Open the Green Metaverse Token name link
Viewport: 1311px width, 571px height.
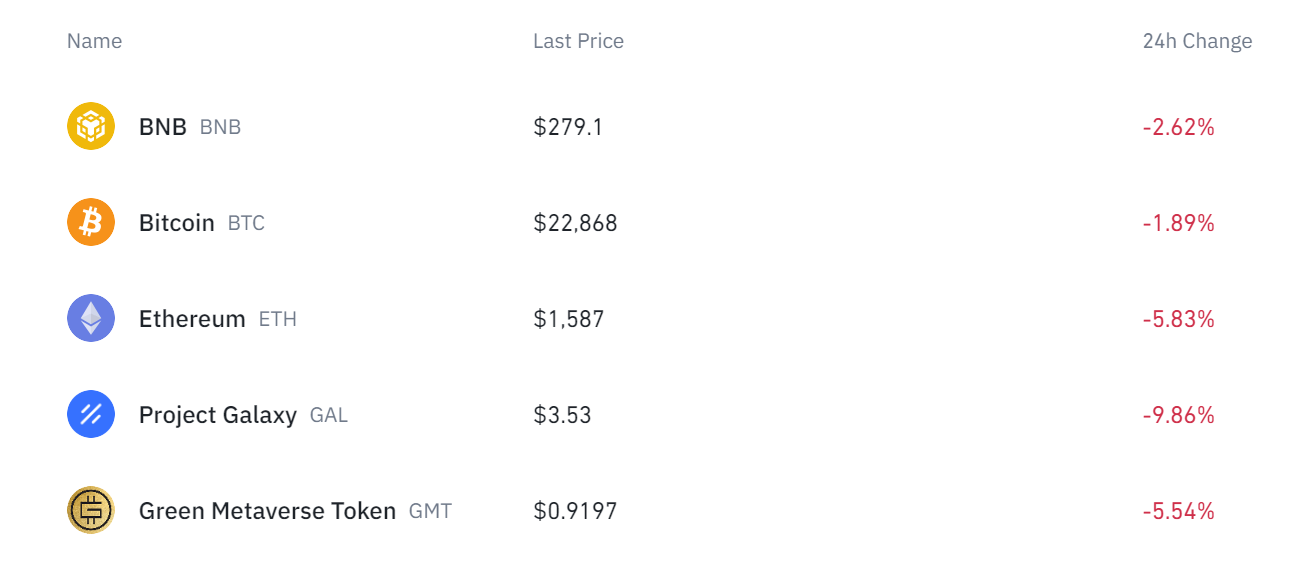coord(267,511)
